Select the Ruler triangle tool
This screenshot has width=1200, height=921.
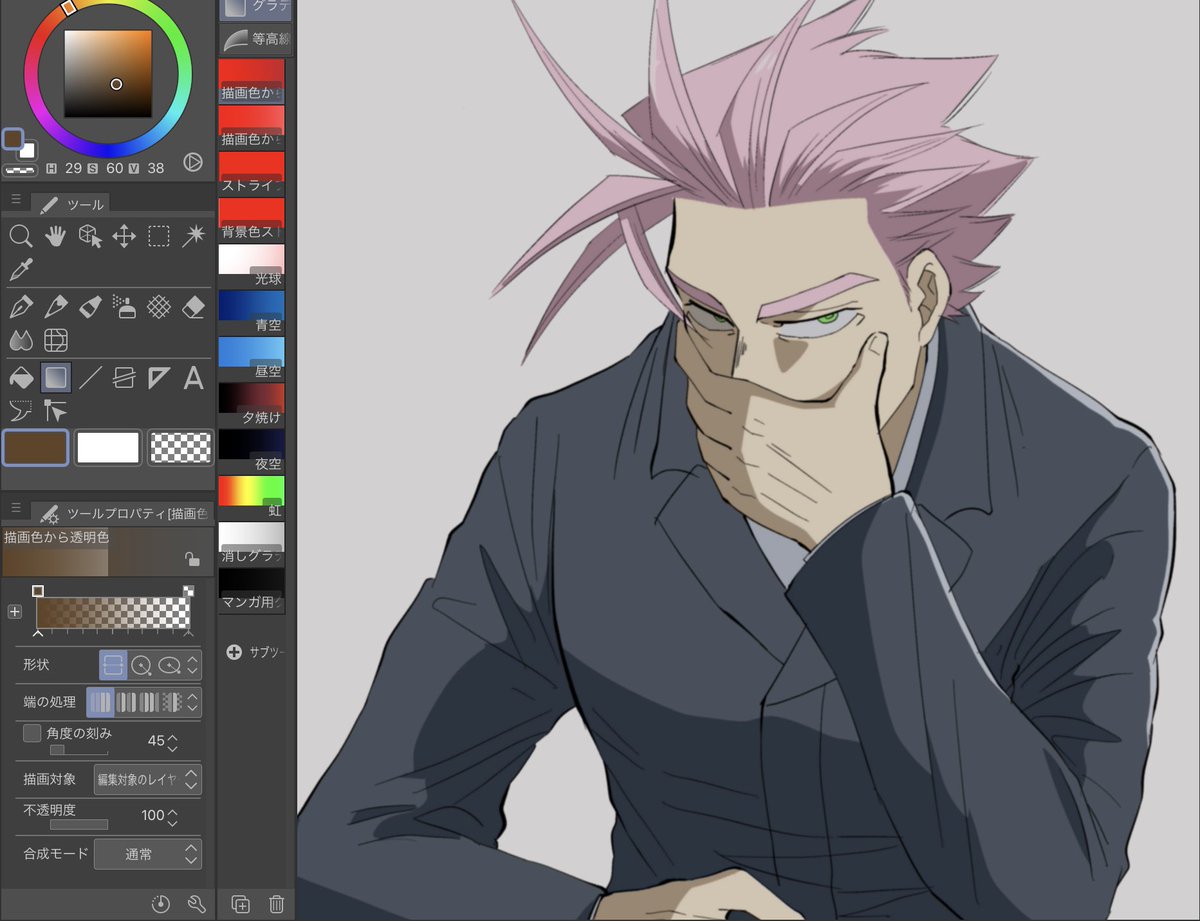(x=159, y=378)
